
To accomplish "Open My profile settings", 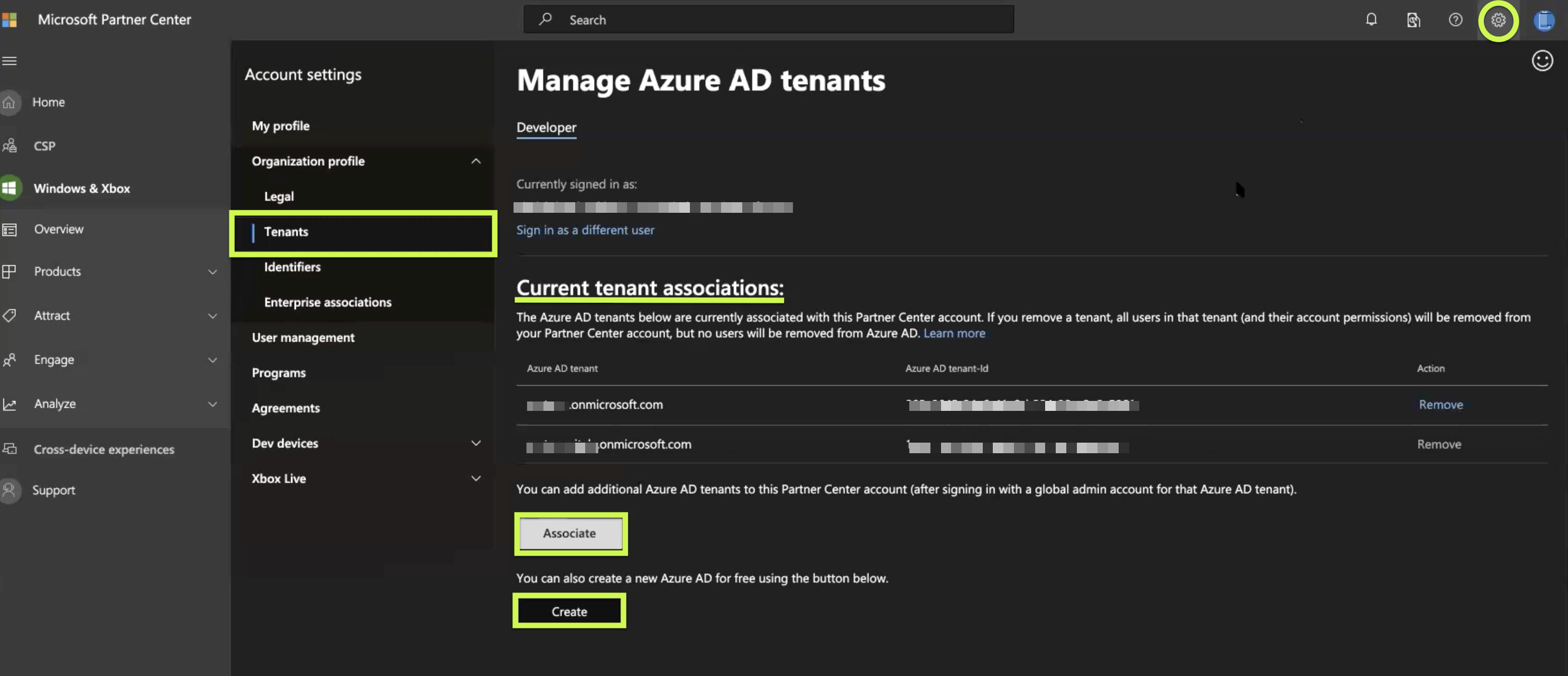I will tap(281, 126).
